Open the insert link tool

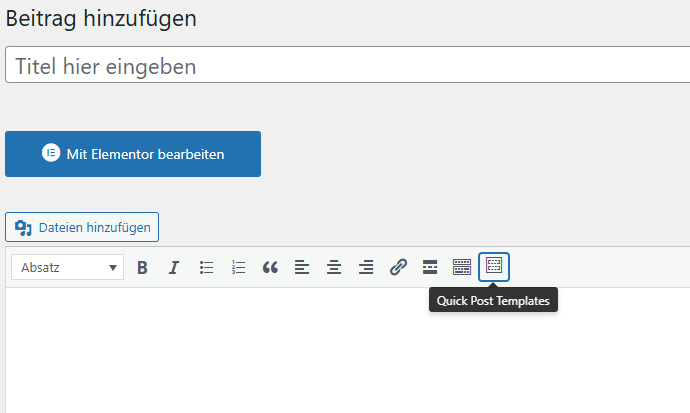[398, 267]
